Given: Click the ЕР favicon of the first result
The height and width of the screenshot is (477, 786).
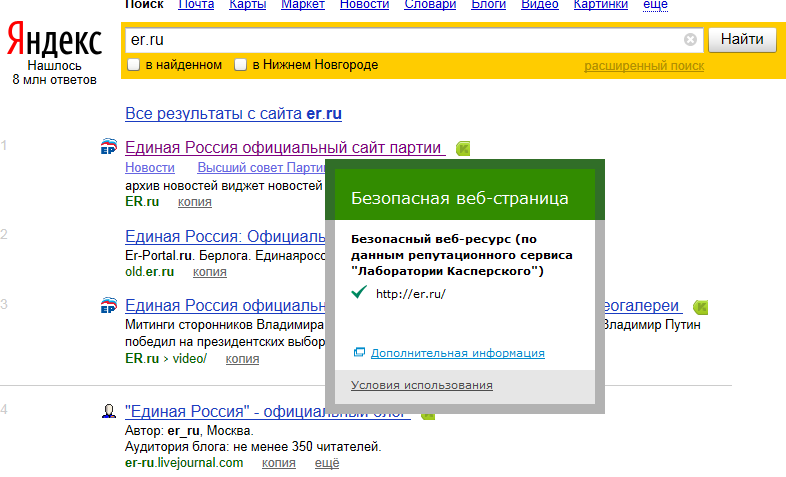Looking at the screenshot, I should [109, 147].
